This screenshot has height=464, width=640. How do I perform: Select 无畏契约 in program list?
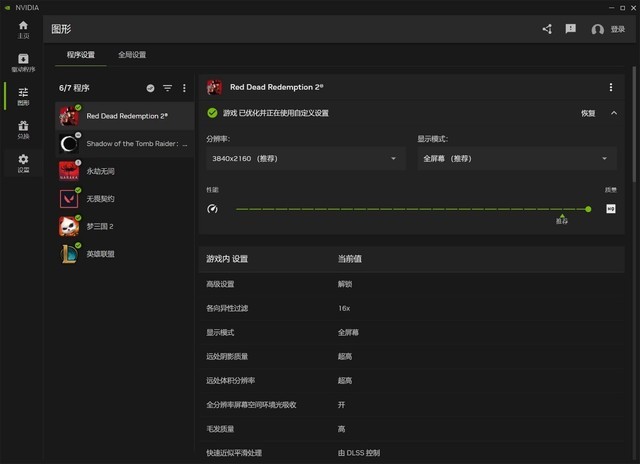[124, 199]
